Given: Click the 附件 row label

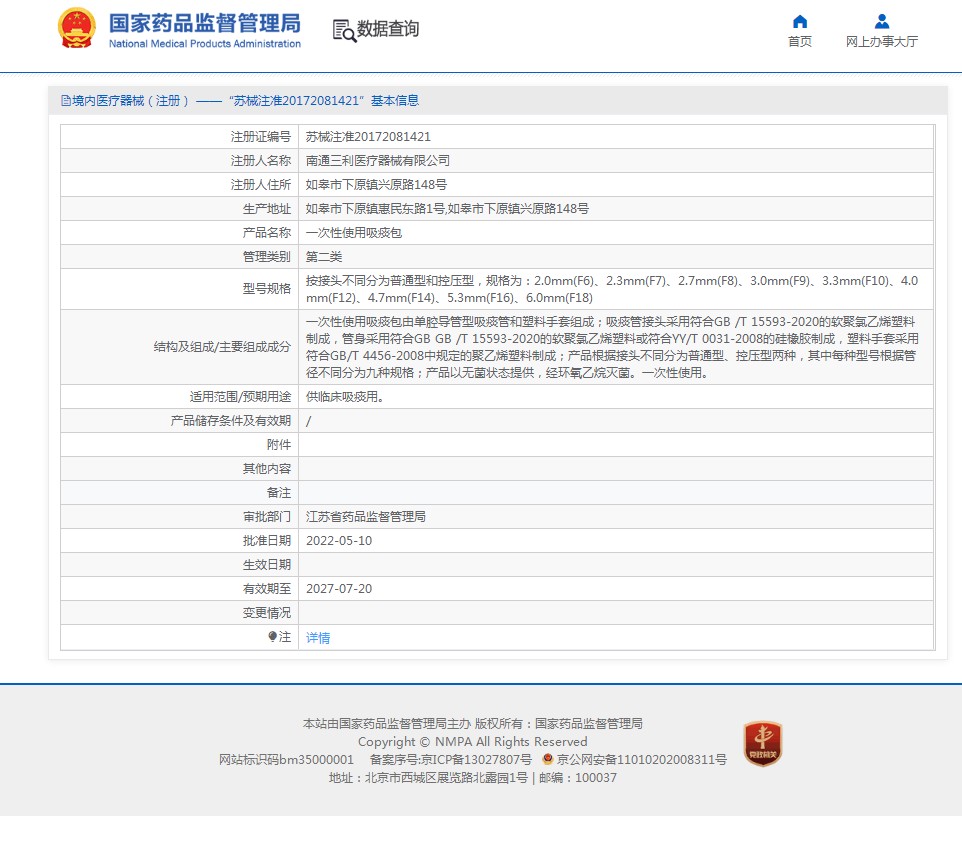Looking at the screenshot, I should click(279, 445).
